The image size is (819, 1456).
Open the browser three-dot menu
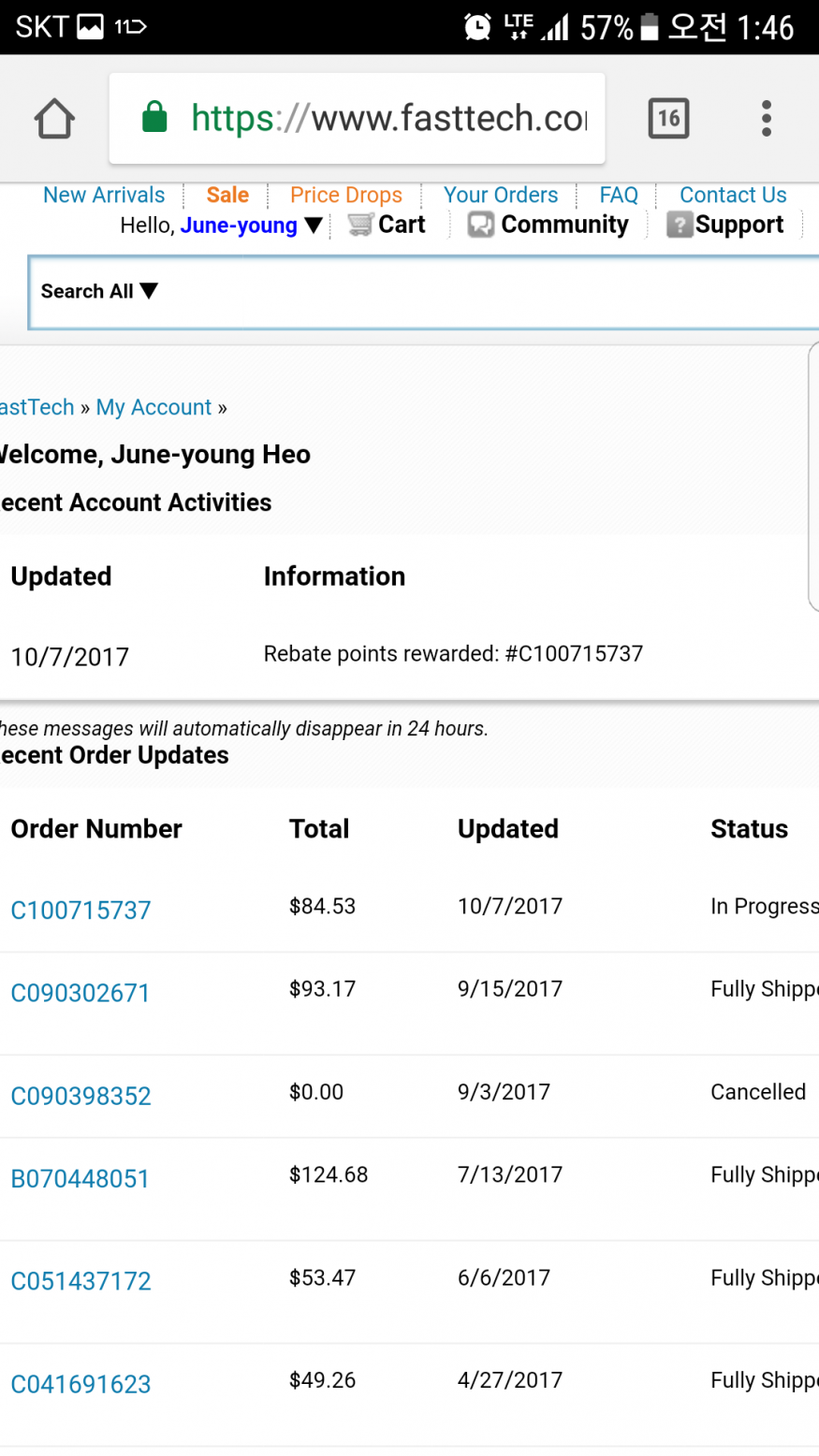pos(767,119)
